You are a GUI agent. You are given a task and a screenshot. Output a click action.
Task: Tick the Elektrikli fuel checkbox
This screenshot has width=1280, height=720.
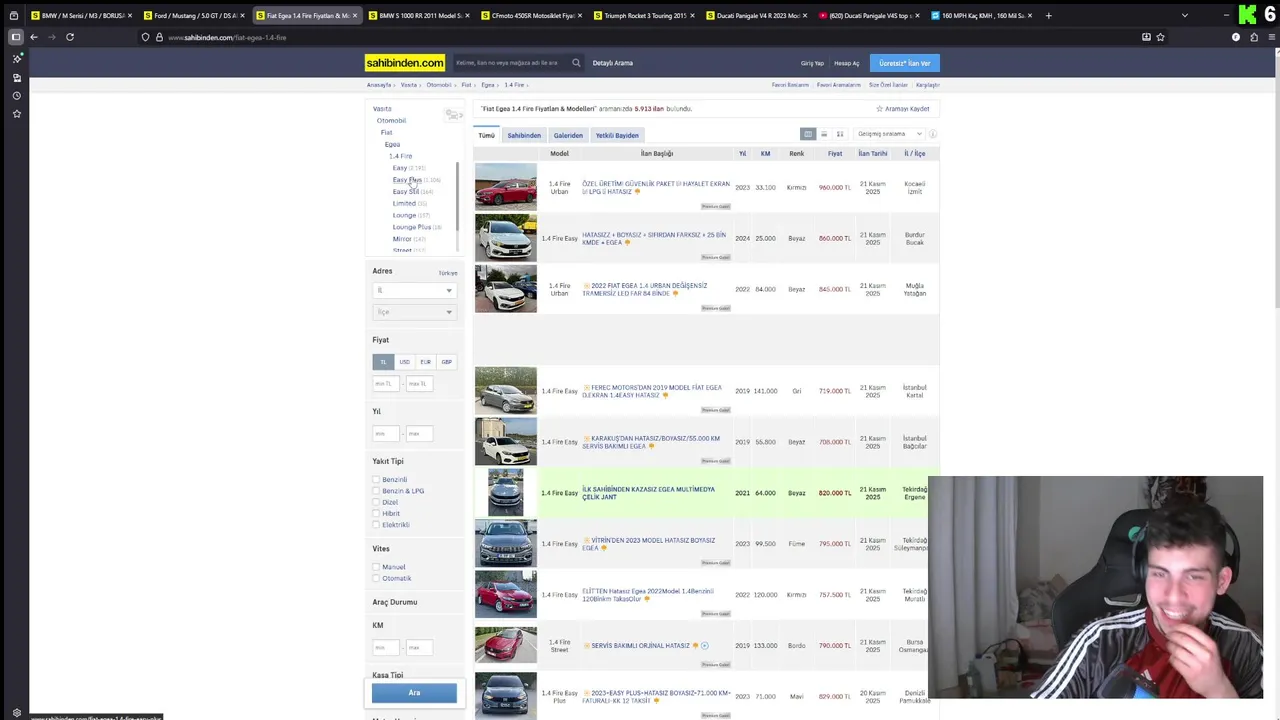click(377, 525)
